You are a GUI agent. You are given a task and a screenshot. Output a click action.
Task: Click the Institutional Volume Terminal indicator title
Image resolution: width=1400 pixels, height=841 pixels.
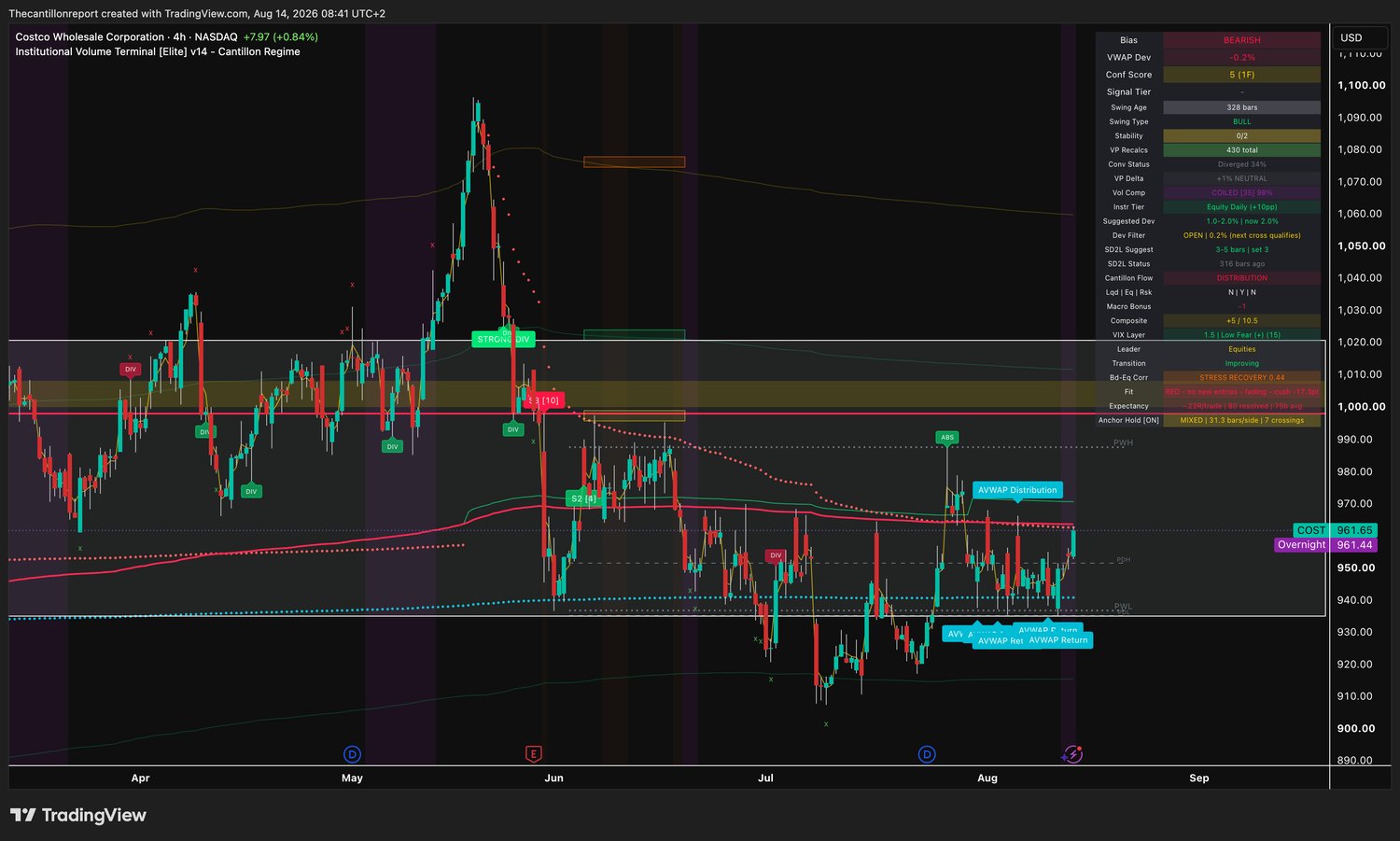pyautogui.click(x=158, y=52)
